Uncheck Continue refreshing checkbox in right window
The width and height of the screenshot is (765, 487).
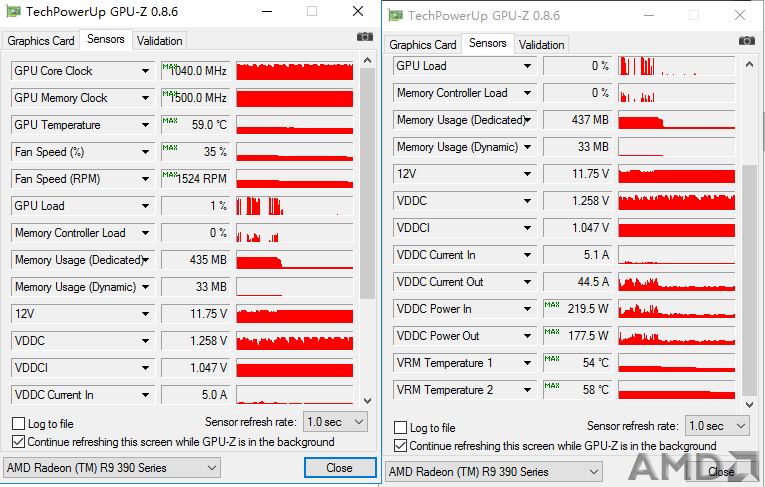(401, 446)
